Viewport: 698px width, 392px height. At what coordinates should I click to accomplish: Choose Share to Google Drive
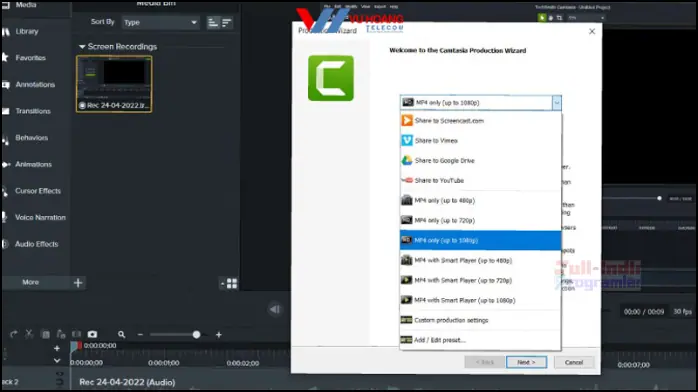(480, 161)
